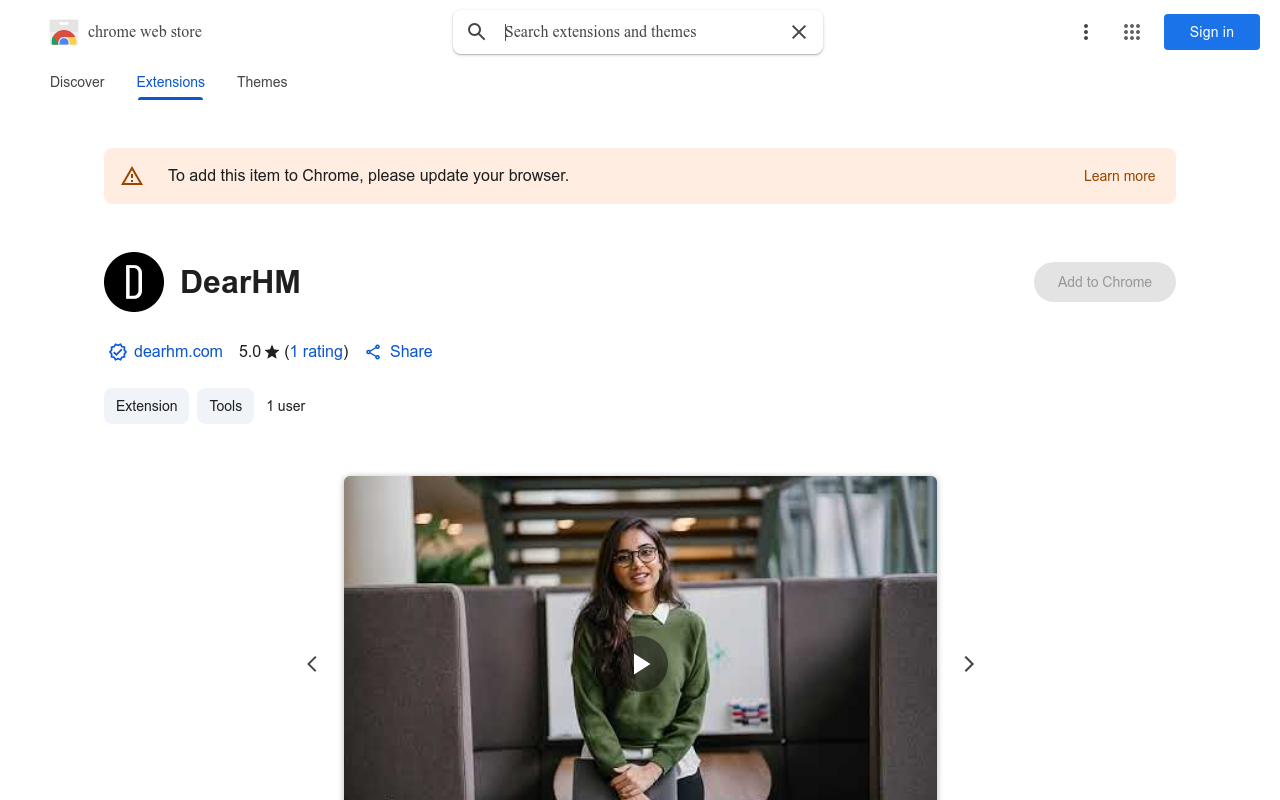This screenshot has height=800, width=1280.
Task: Click the DearHM round logo icon
Action: click(134, 282)
